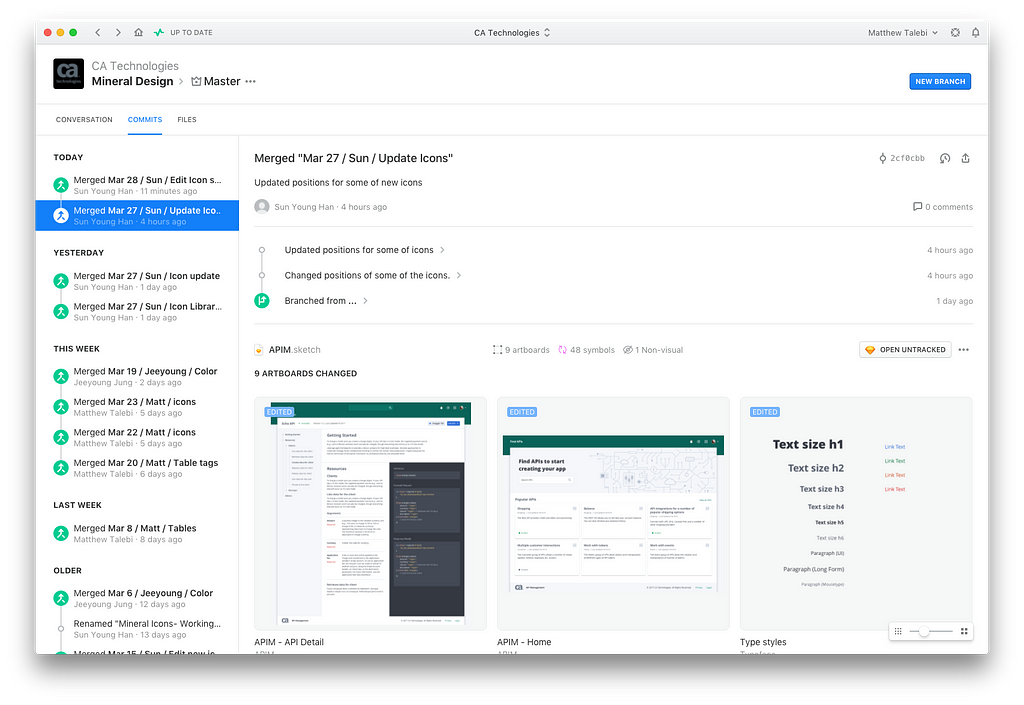This screenshot has height=705, width=1024.
Task: Open more options next to Open Untracked
Action: coord(964,350)
